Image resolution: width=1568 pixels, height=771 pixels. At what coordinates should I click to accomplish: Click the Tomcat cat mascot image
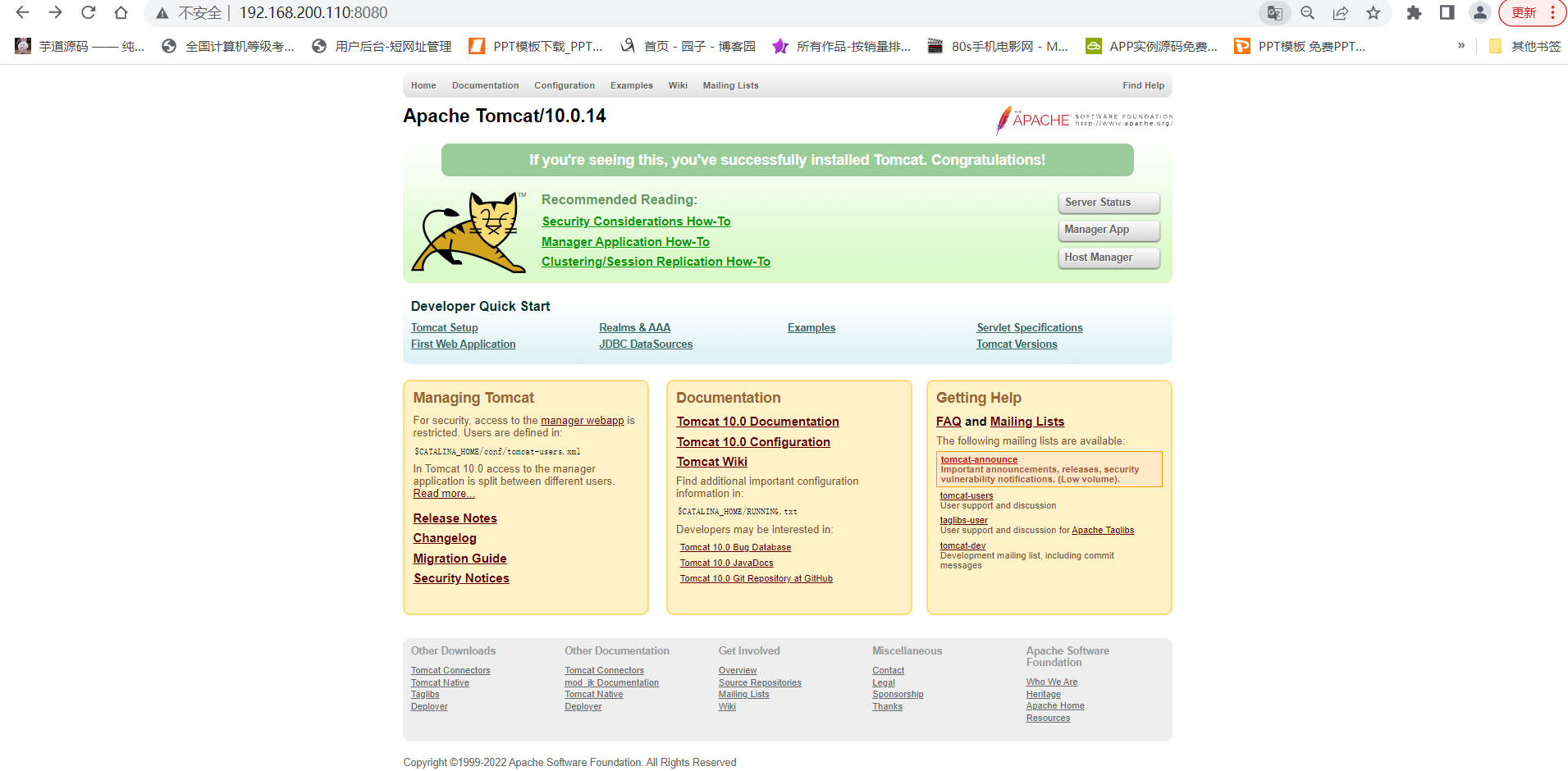469,232
